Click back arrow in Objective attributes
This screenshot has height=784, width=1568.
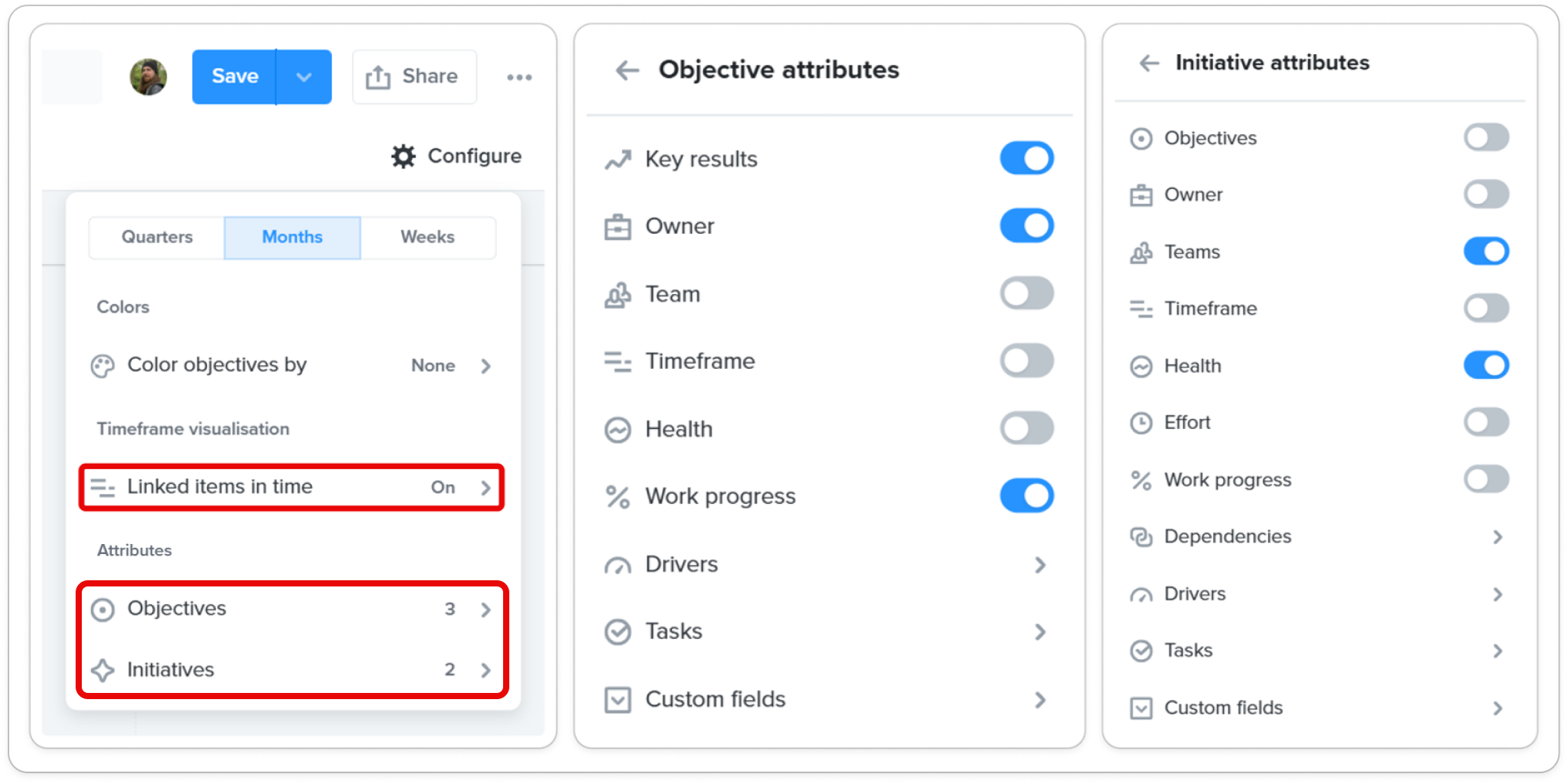coord(627,70)
